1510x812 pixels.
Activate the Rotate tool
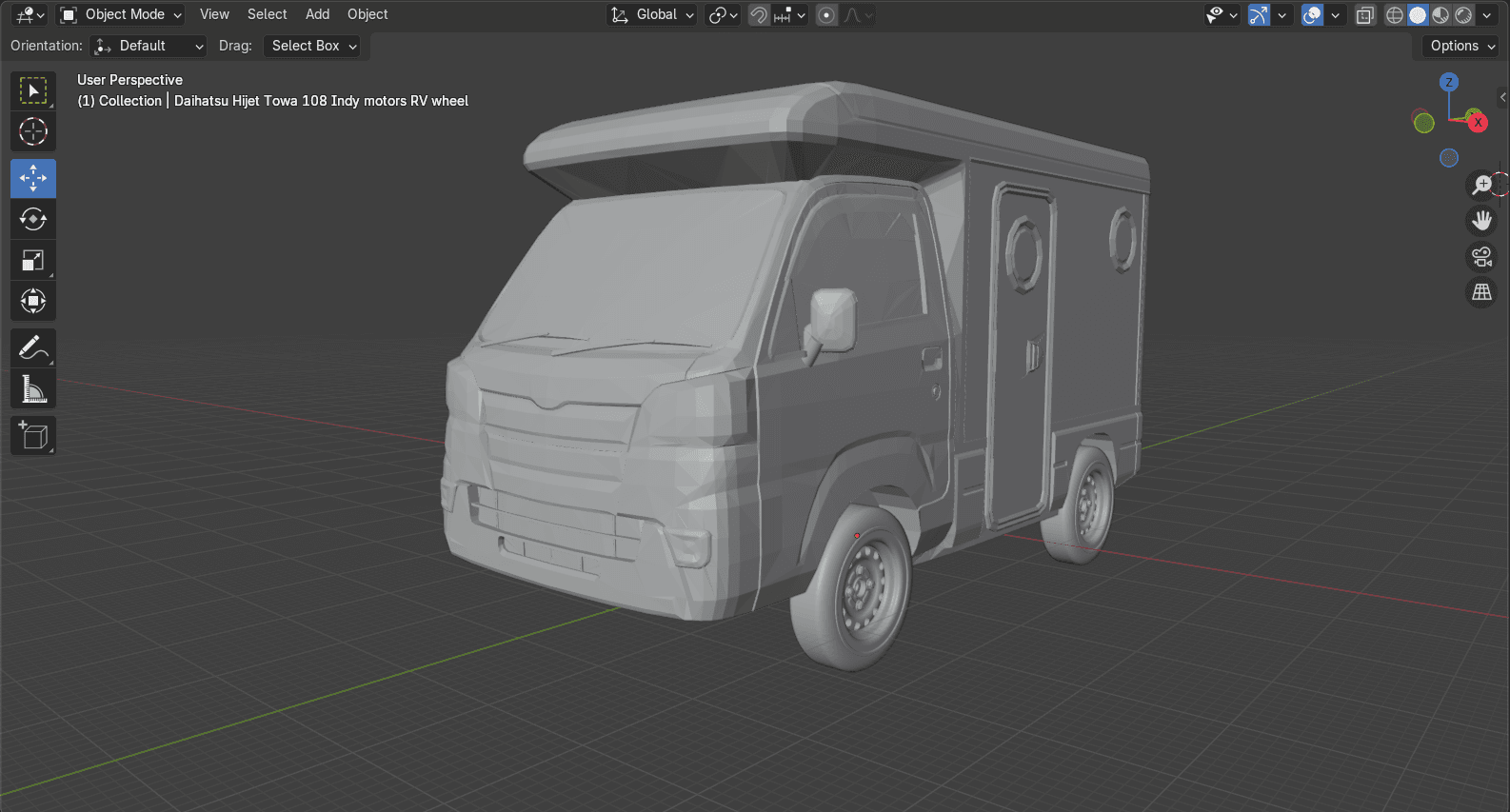coord(33,219)
